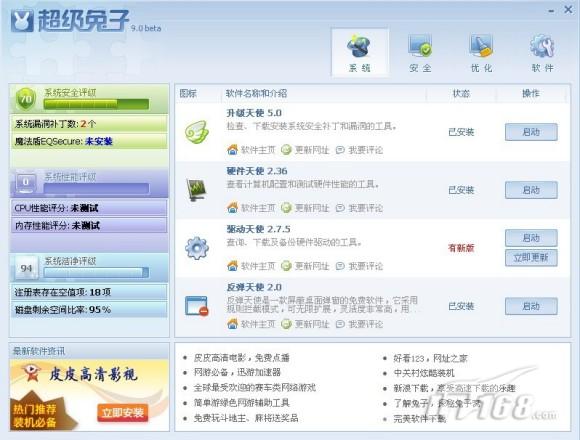Click 立即更新 for 驱动天使

click(531, 258)
